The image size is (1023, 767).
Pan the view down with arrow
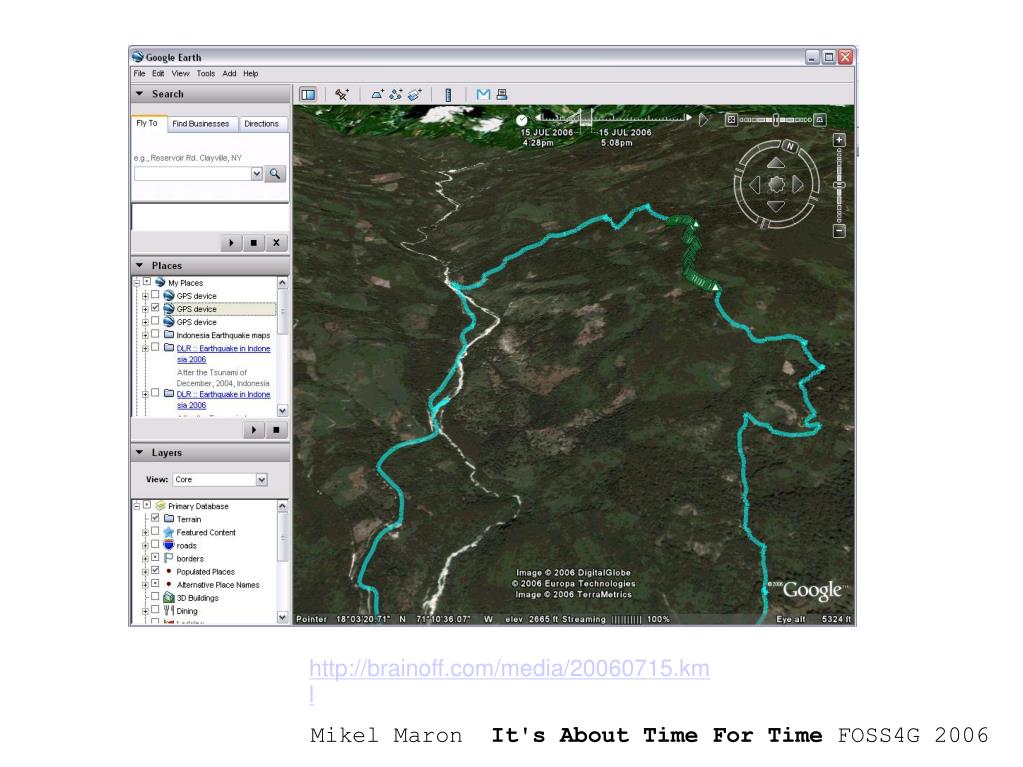[776, 207]
